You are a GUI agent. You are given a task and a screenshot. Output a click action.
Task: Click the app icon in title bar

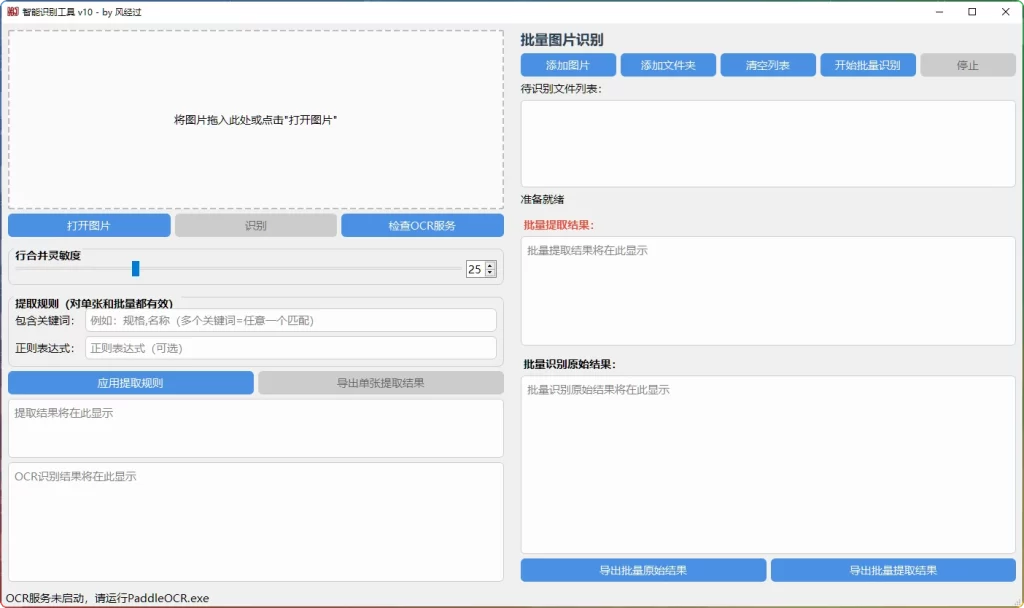pos(12,11)
